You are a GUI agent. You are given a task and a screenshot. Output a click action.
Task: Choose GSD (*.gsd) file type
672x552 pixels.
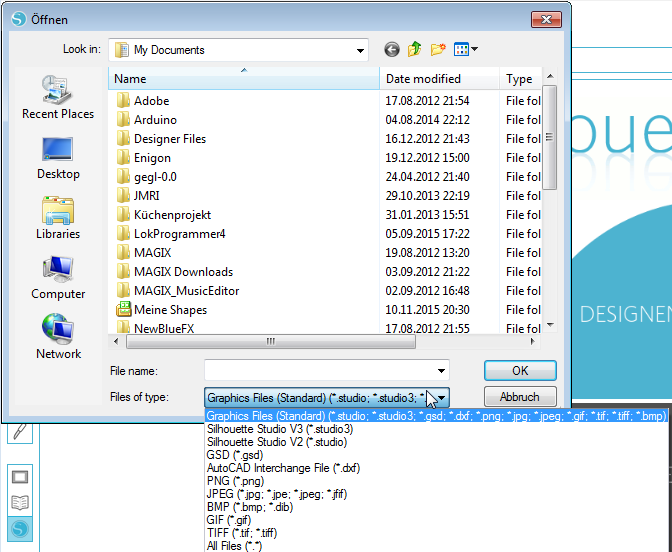coord(235,455)
